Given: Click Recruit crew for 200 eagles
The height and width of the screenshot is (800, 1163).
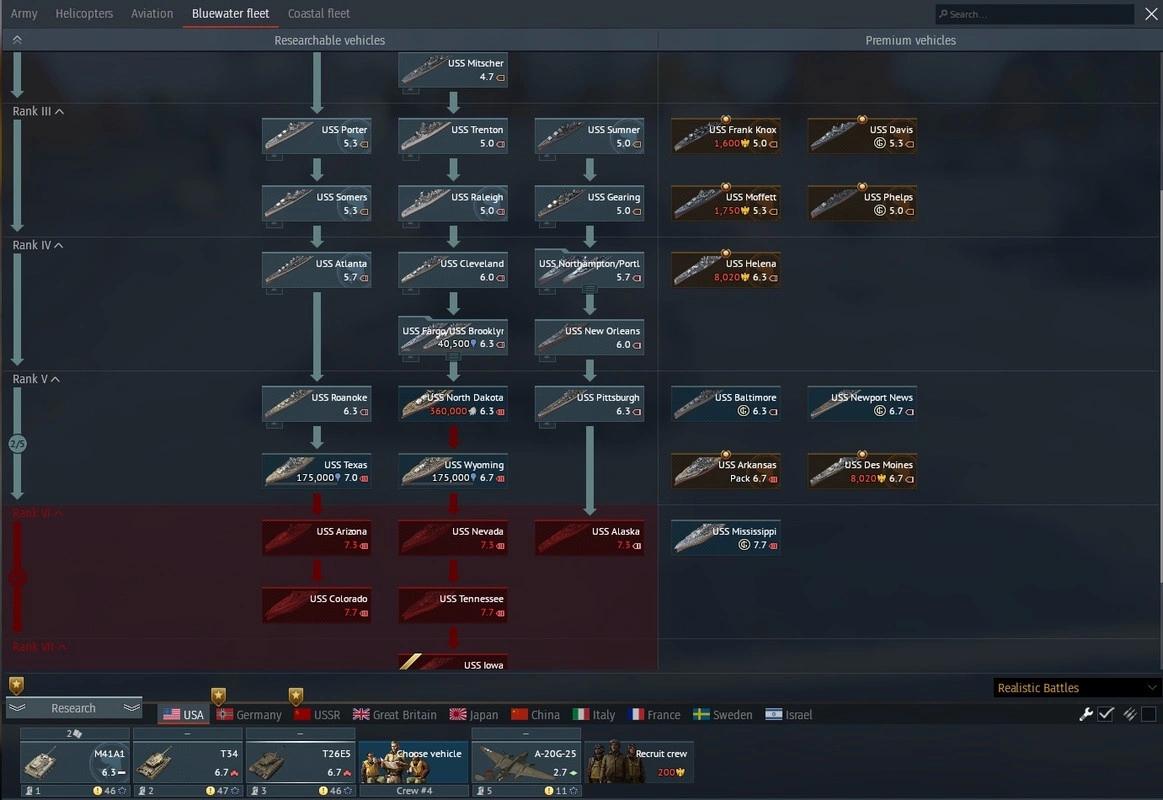Looking at the screenshot, I should pyautogui.click(x=639, y=763).
